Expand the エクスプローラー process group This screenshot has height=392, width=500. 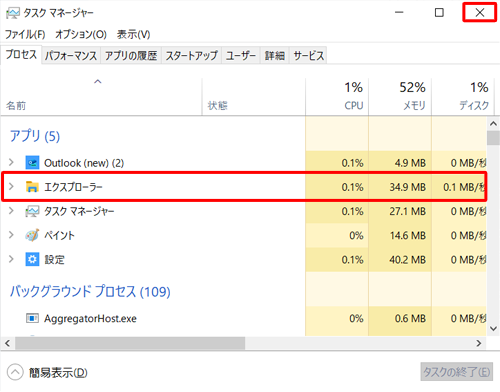11,187
